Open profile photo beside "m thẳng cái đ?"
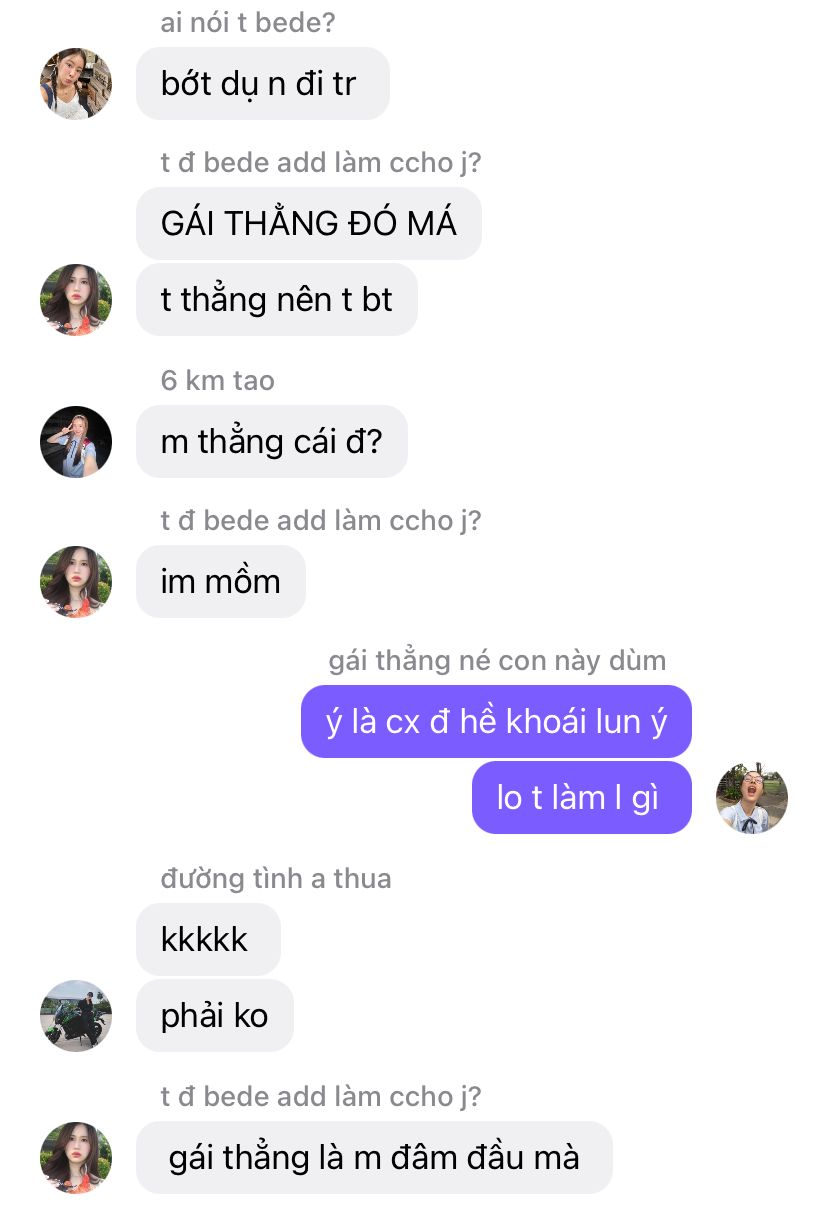Screen dimensions: 828x1228 coord(76,441)
